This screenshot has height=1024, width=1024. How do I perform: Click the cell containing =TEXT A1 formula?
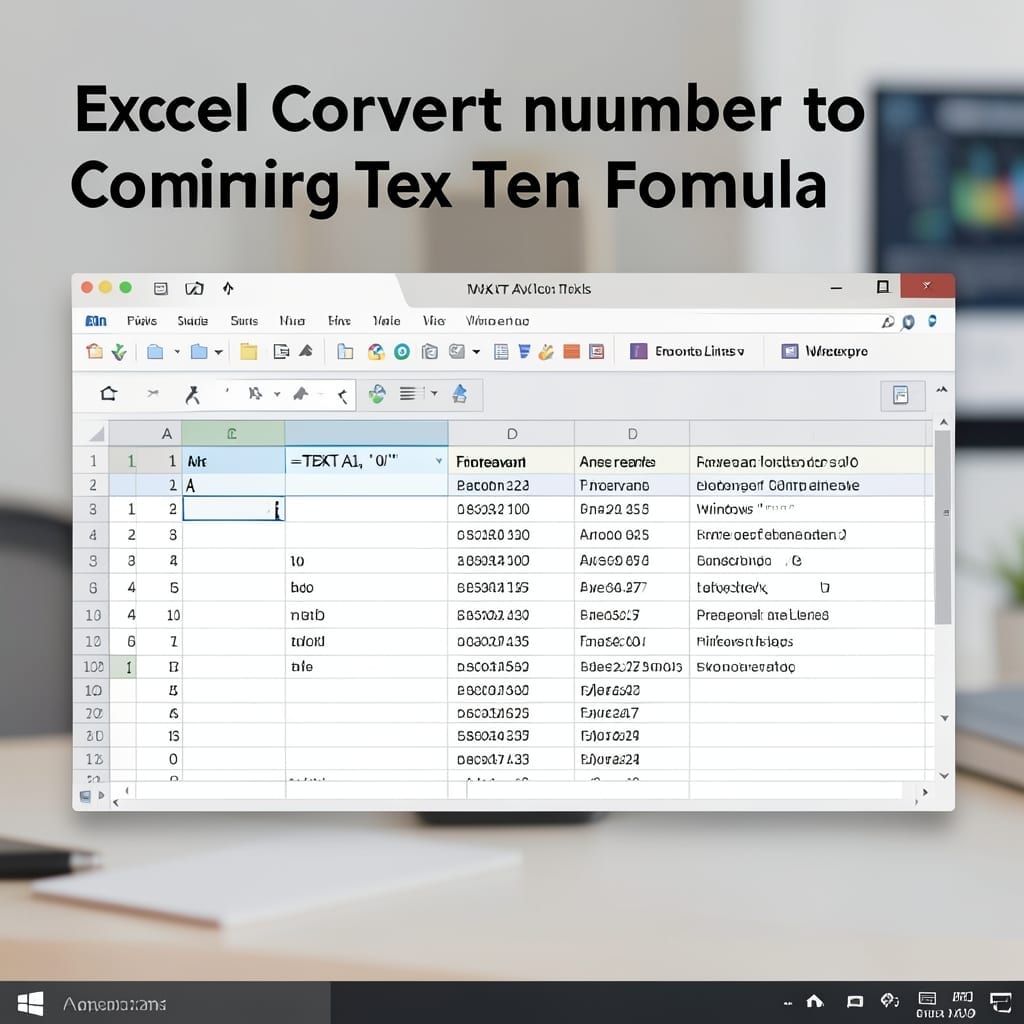(366, 461)
